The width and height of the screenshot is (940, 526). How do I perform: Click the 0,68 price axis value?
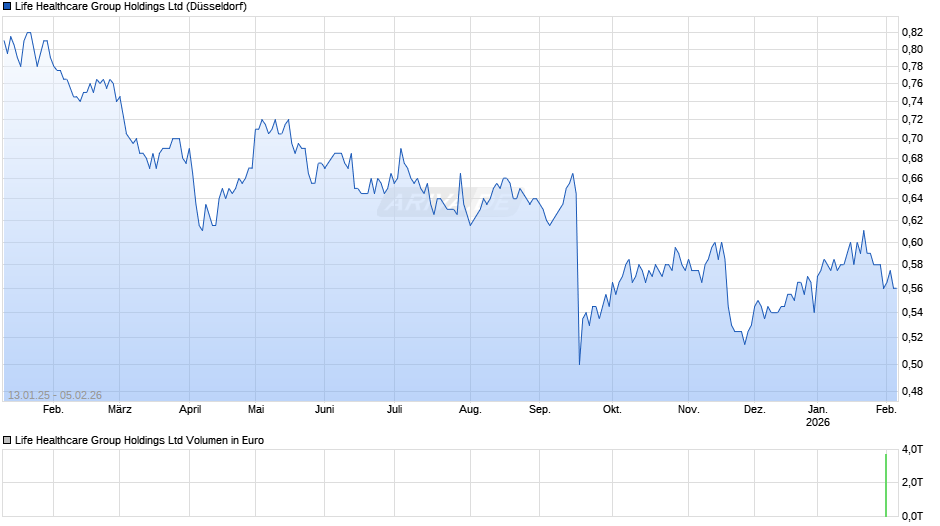click(x=912, y=158)
